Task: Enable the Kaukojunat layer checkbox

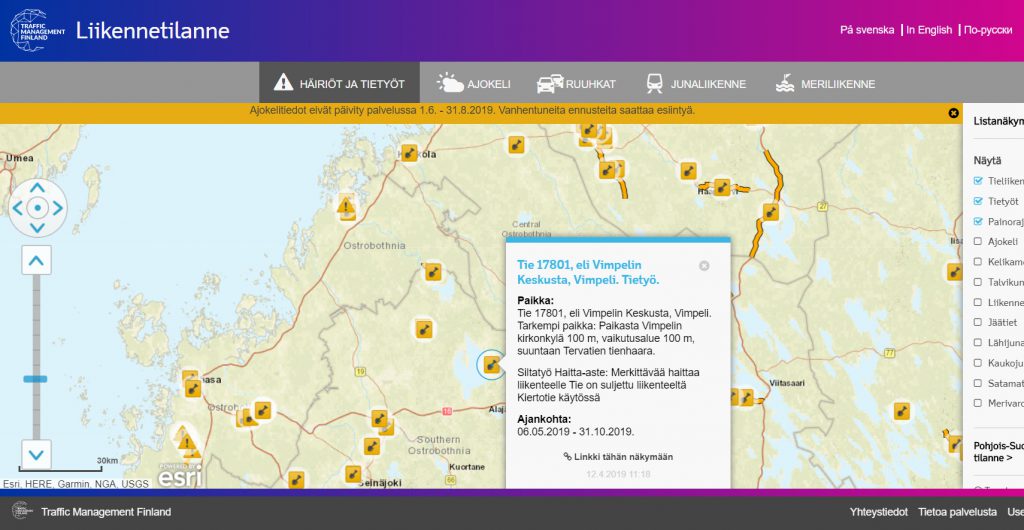Action: [x=978, y=363]
